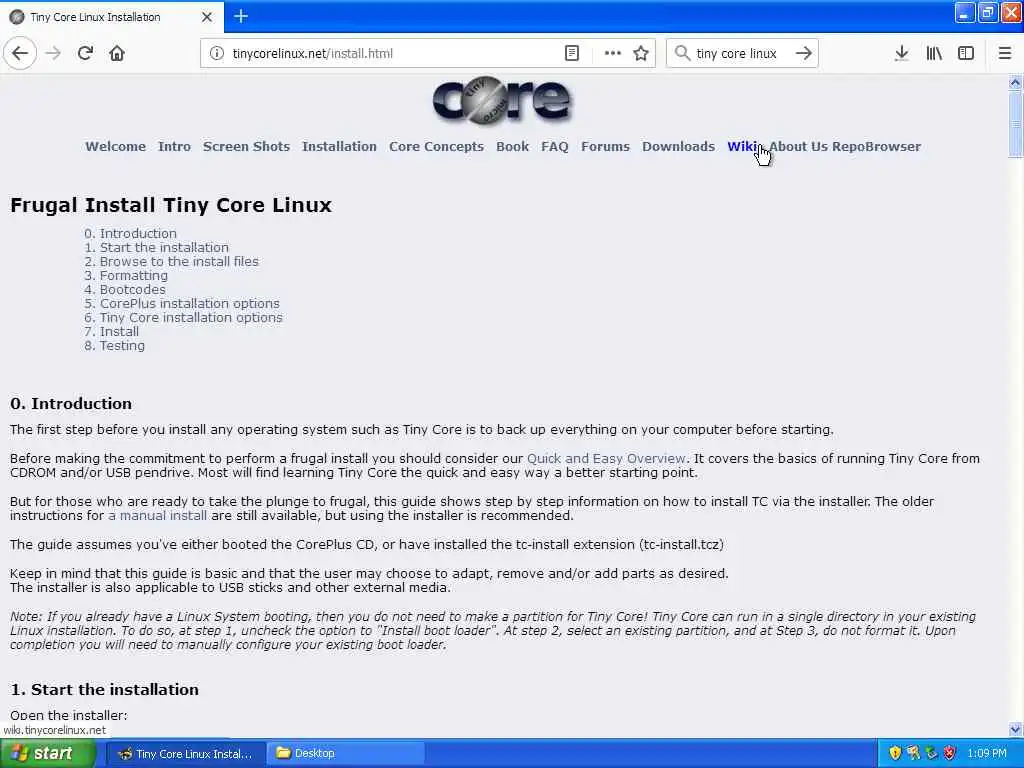Viewport: 1024px width, 768px height.
Task: Open the downloads arrow icon
Action: click(901, 54)
